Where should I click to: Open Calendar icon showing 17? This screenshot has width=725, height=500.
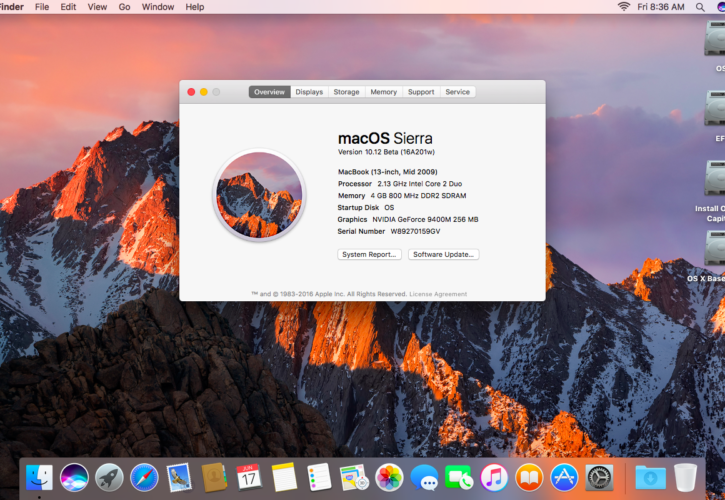click(x=249, y=477)
